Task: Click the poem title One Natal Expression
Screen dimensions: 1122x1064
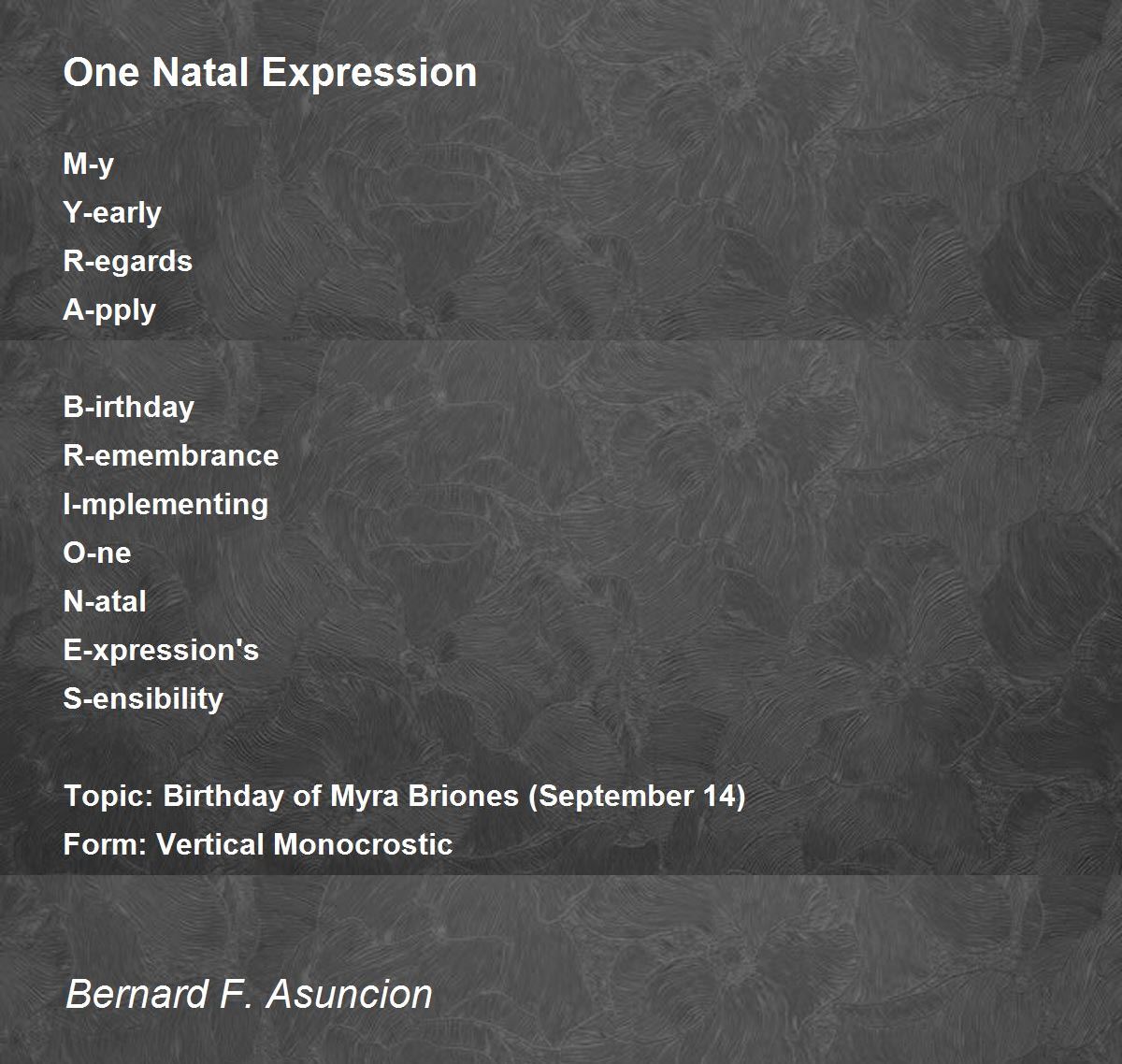Action: tap(270, 73)
